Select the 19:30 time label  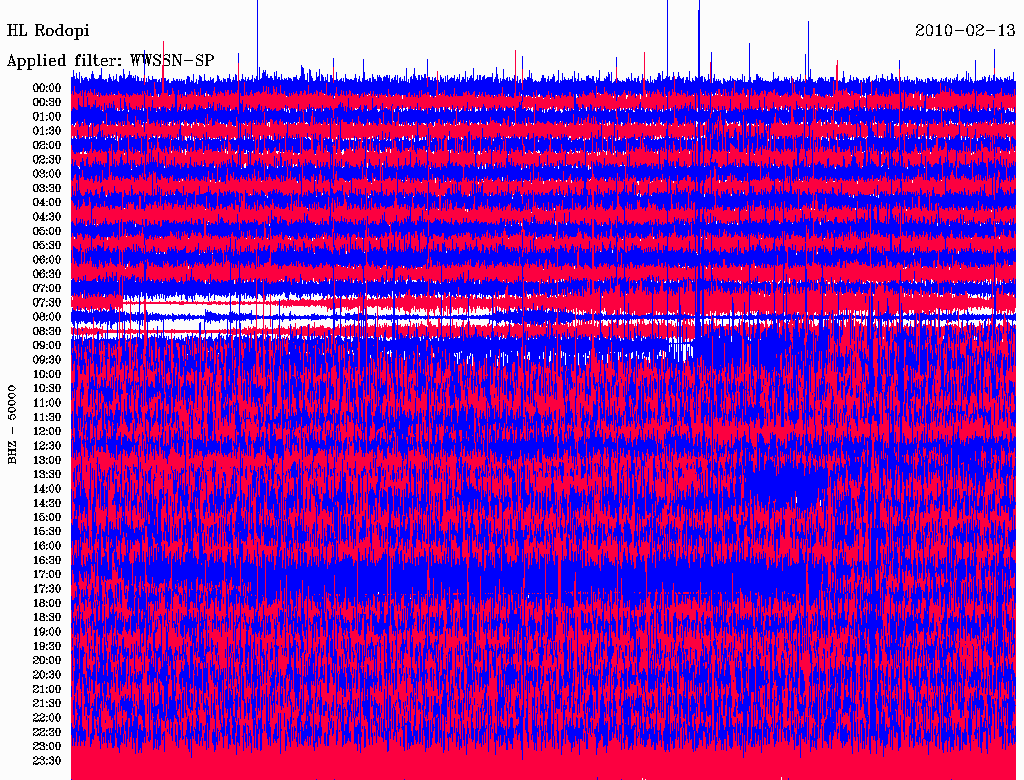47,646
